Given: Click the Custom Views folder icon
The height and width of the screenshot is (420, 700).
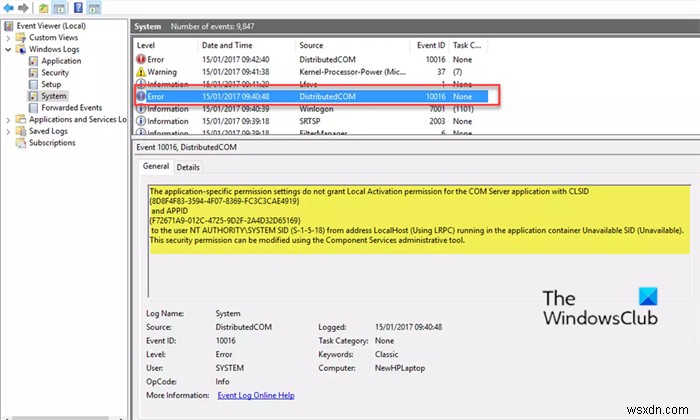Looking at the screenshot, I should click(21, 37).
